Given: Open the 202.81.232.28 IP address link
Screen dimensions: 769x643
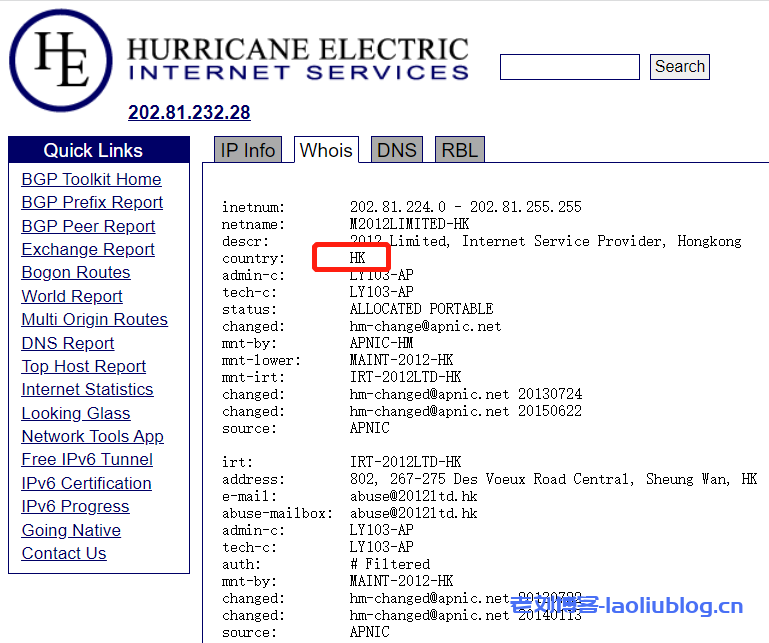Looking at the screenshot, I should (189, 112).
